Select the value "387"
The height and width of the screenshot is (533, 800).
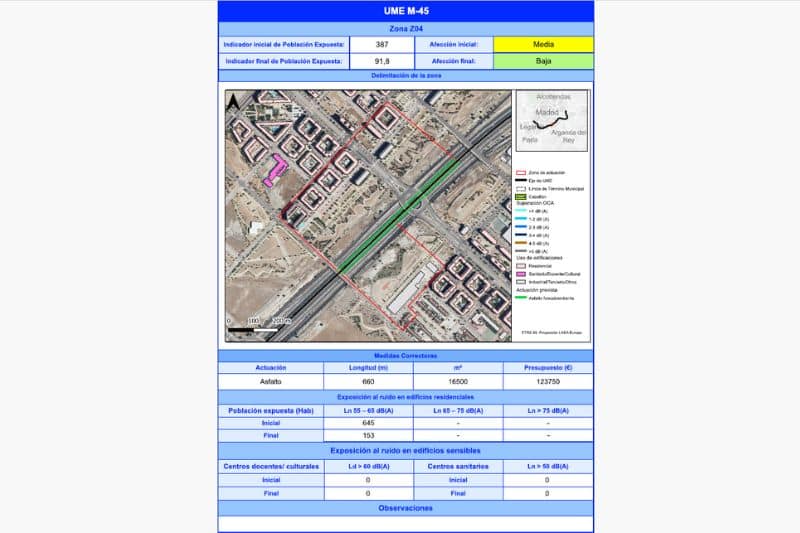pyautogui.click(x=382, y=44)
